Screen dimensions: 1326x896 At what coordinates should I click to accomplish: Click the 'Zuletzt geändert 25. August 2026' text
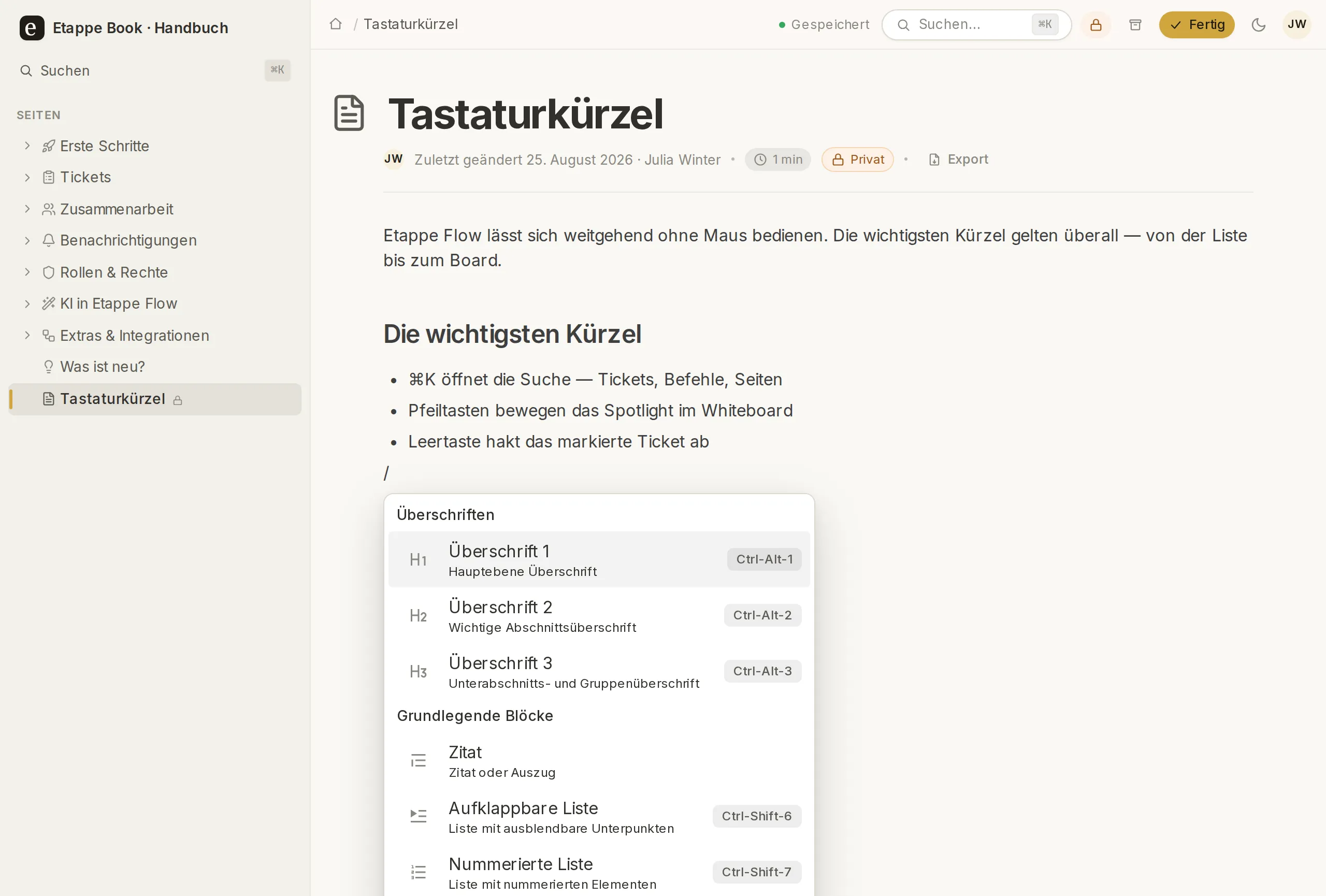click(523, 160)
